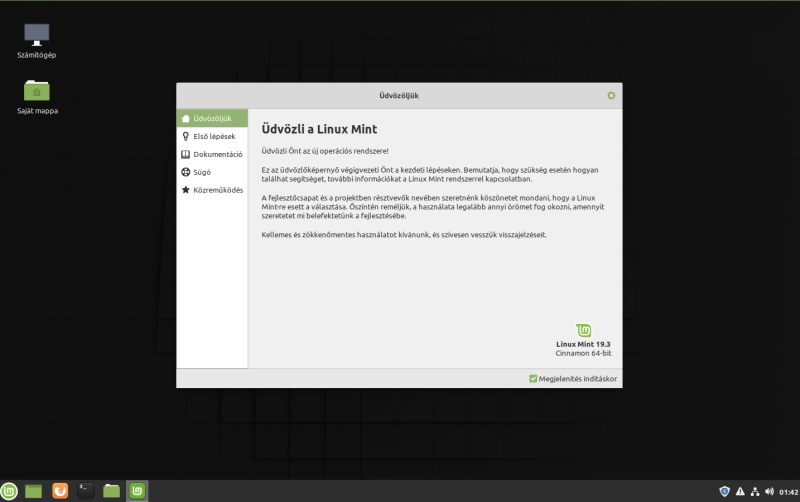
Task: Click the lifebuoy icon beside Súgó
Action: [x=186, y=172]
